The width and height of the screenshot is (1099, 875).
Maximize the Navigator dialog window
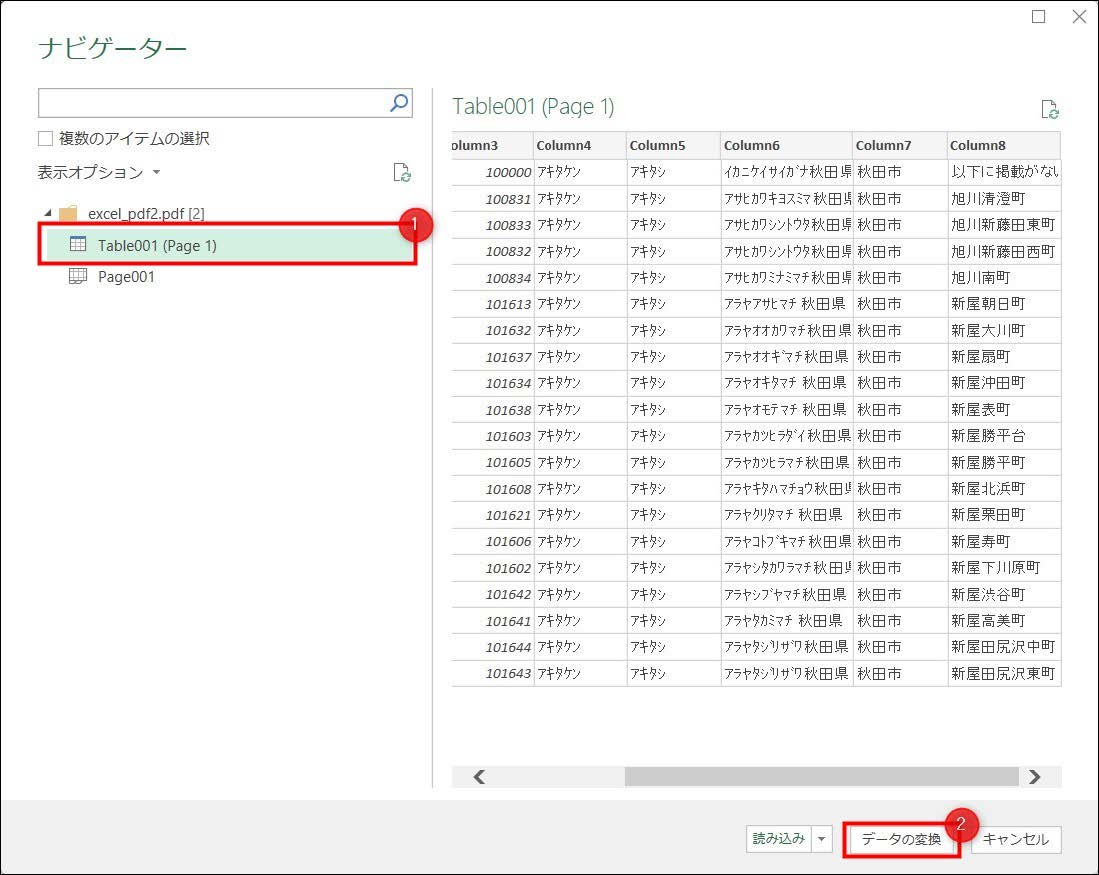1038,17
